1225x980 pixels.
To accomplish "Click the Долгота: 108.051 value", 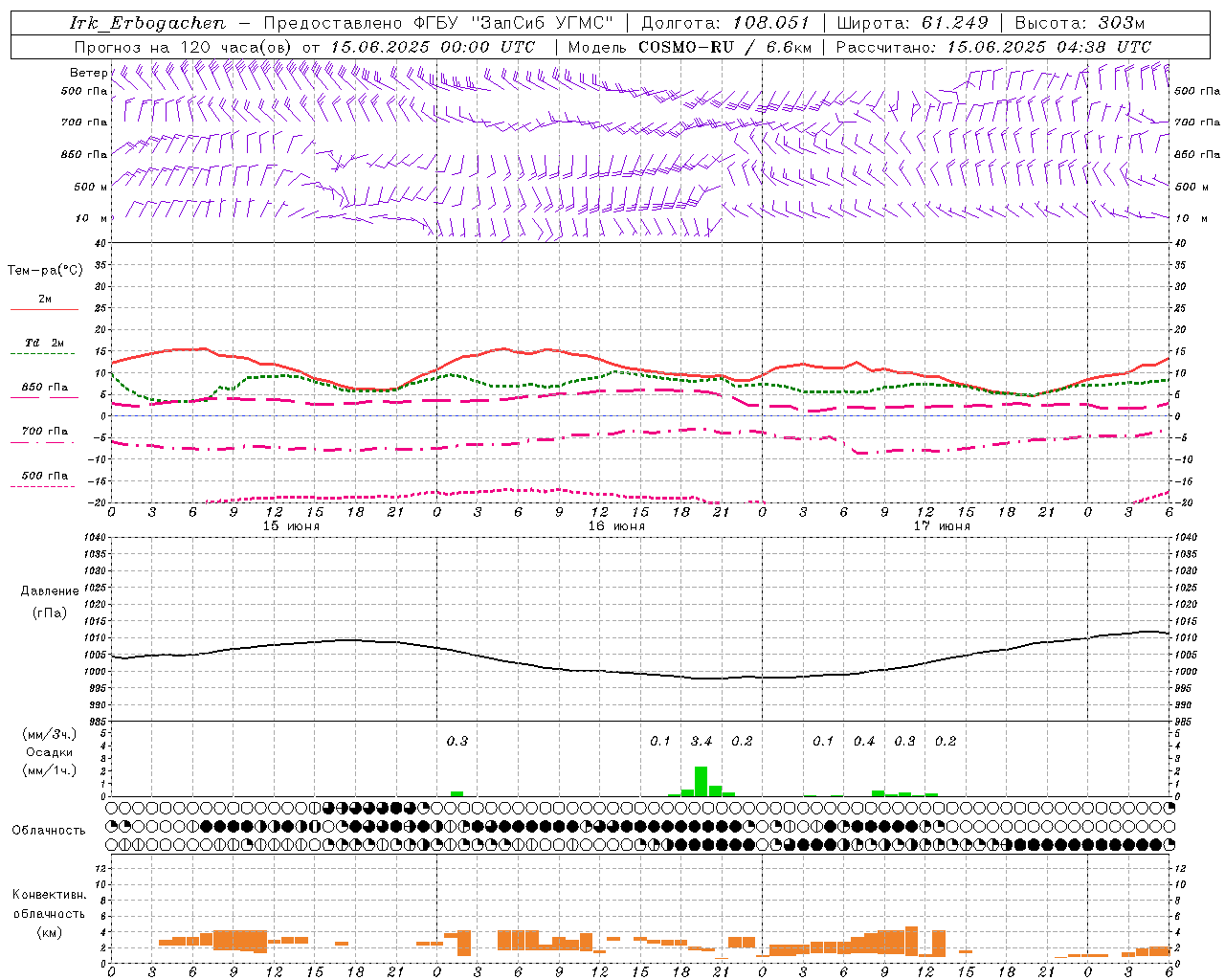I will [x=725, y=23].
